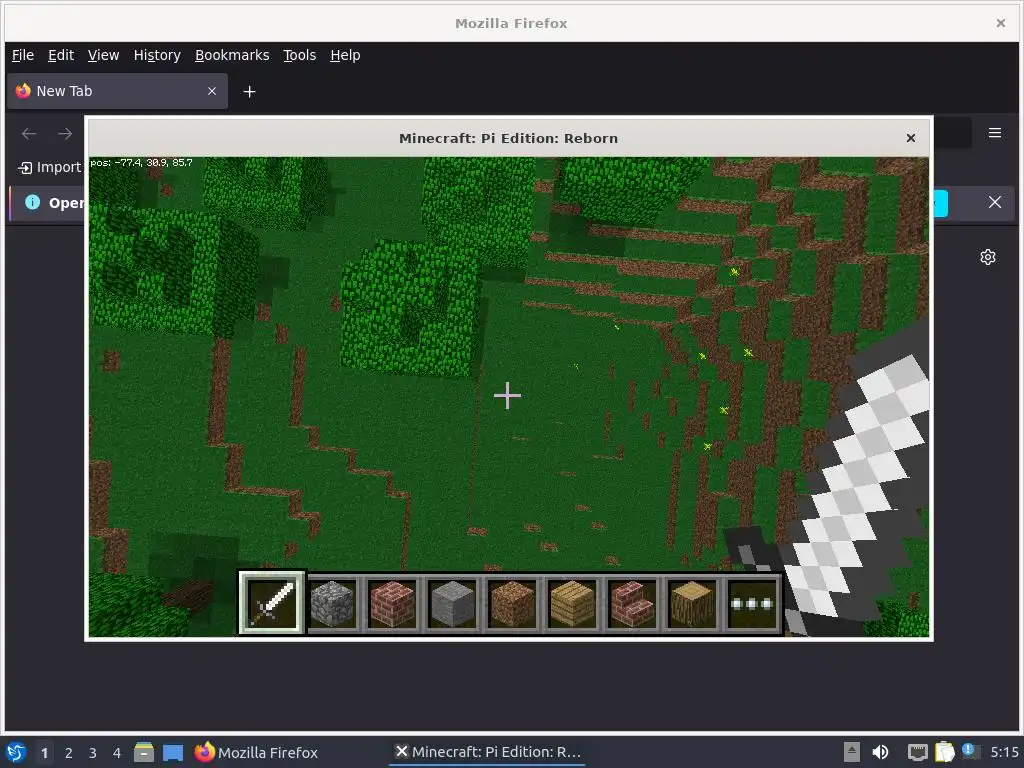
Task: Click the pos coordinates text overlay
Action: click(x=141, y=163)
